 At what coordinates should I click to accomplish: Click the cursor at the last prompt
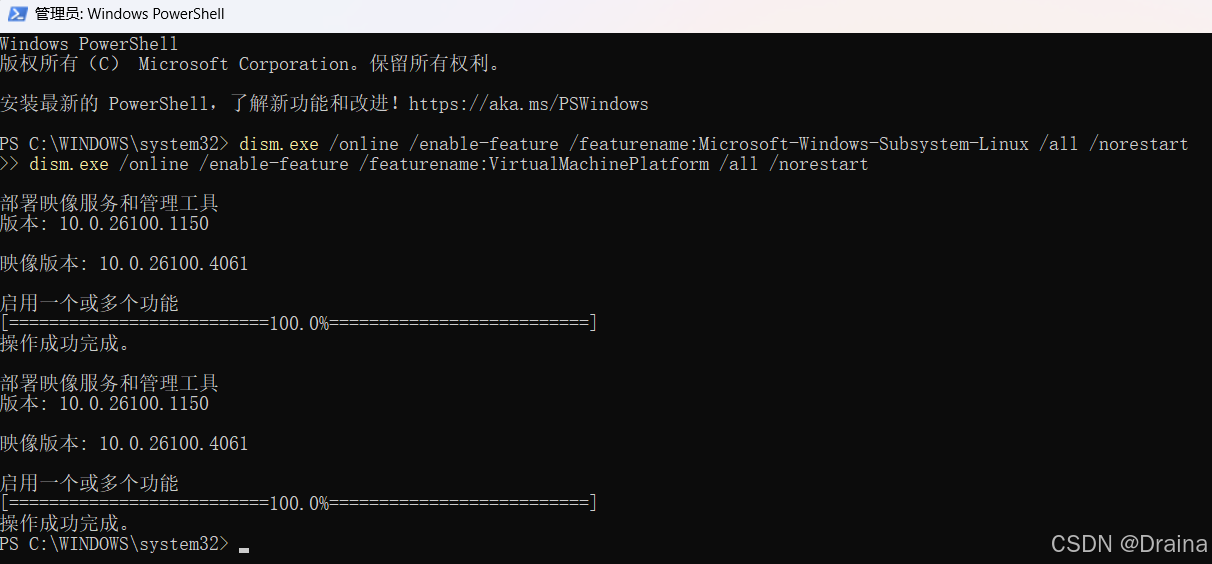(x=244, y=546)
